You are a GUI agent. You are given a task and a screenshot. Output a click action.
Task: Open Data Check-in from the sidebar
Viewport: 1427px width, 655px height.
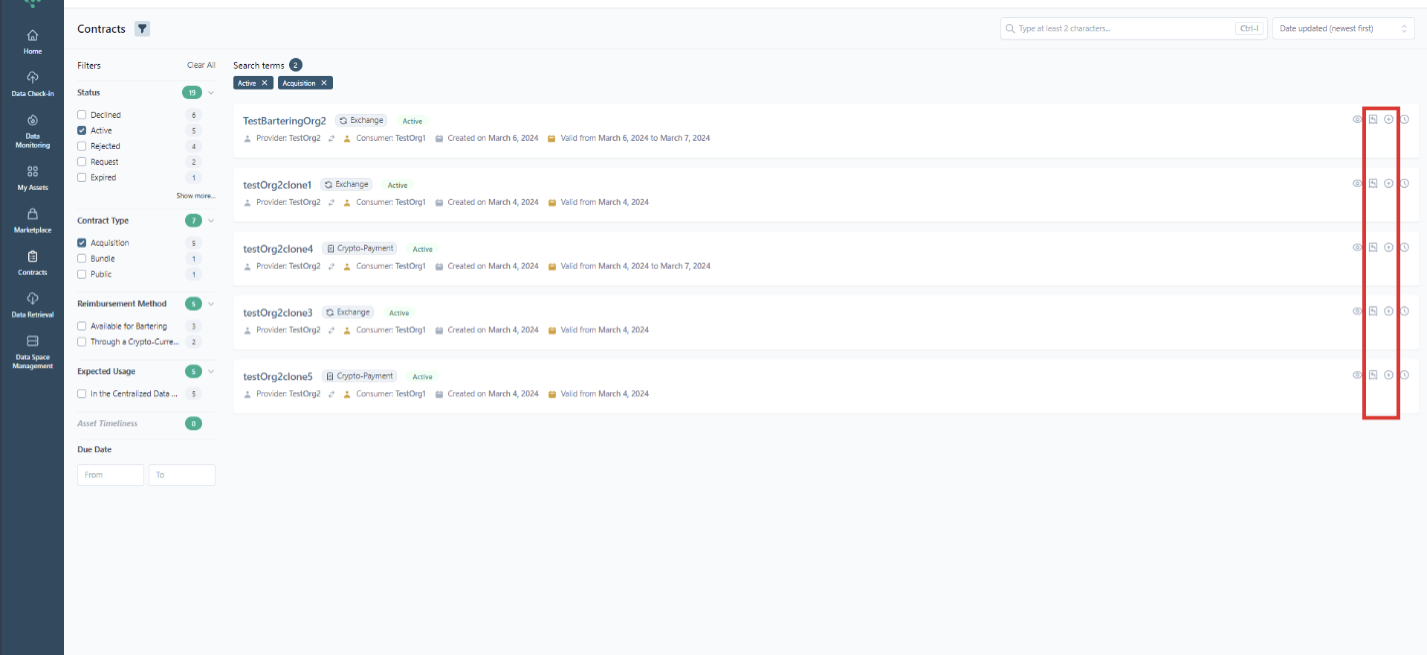(32, 83)
